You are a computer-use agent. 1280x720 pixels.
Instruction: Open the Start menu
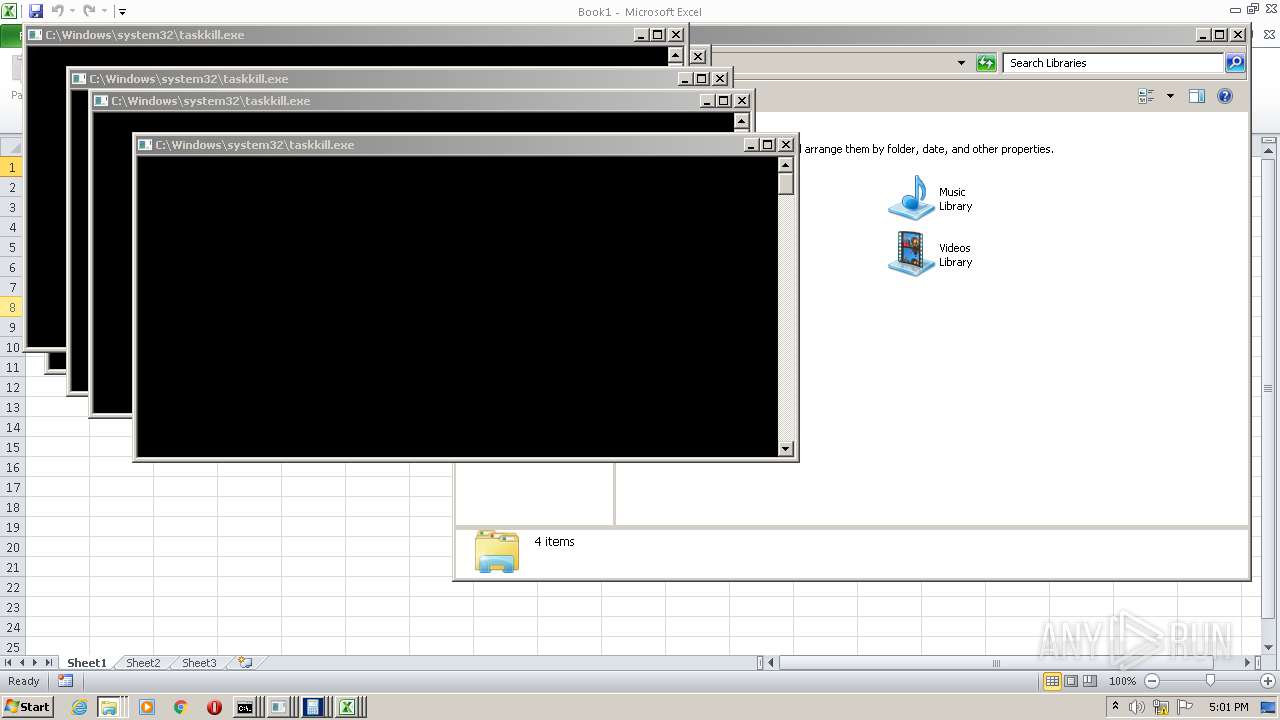[27, 707]
